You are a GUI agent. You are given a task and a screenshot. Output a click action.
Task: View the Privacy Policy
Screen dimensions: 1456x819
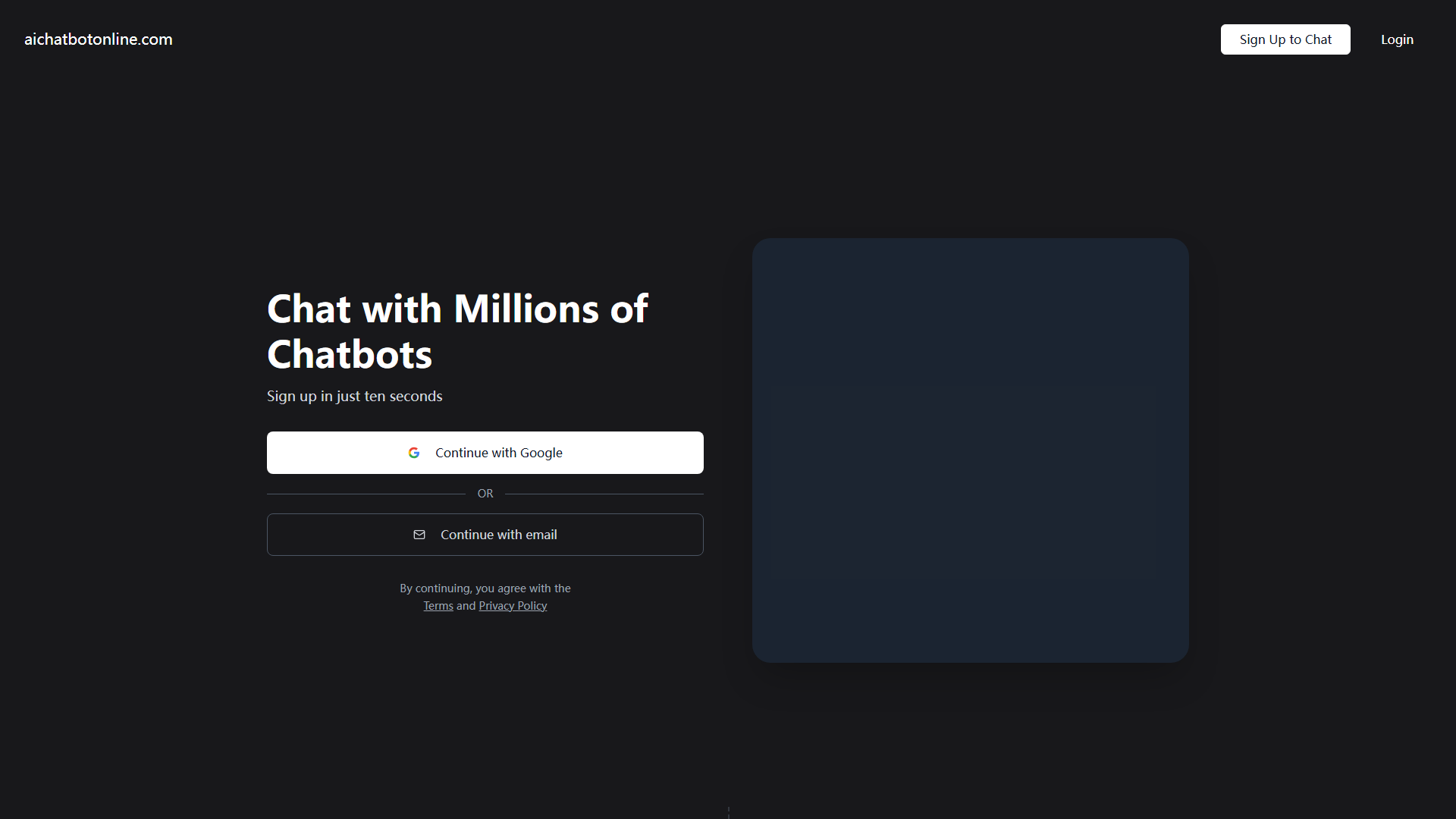click(513, 605)
